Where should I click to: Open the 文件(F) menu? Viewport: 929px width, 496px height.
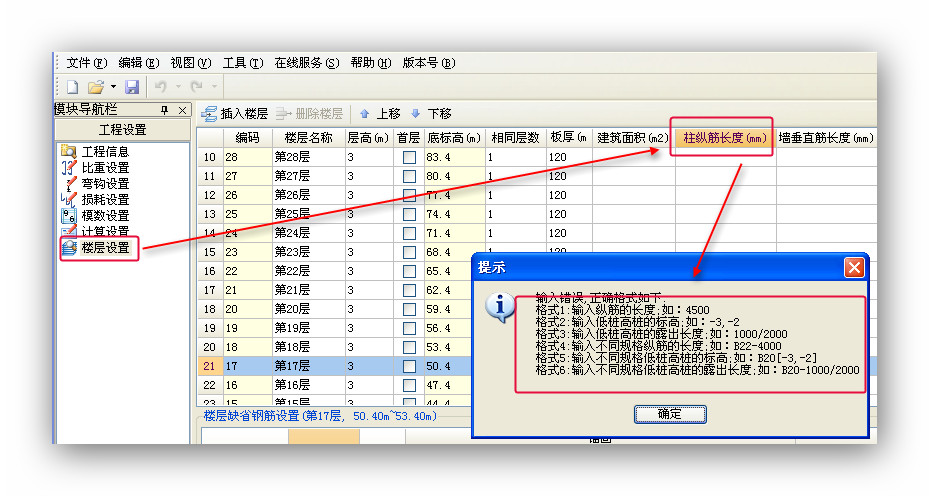tap(87, 63)
